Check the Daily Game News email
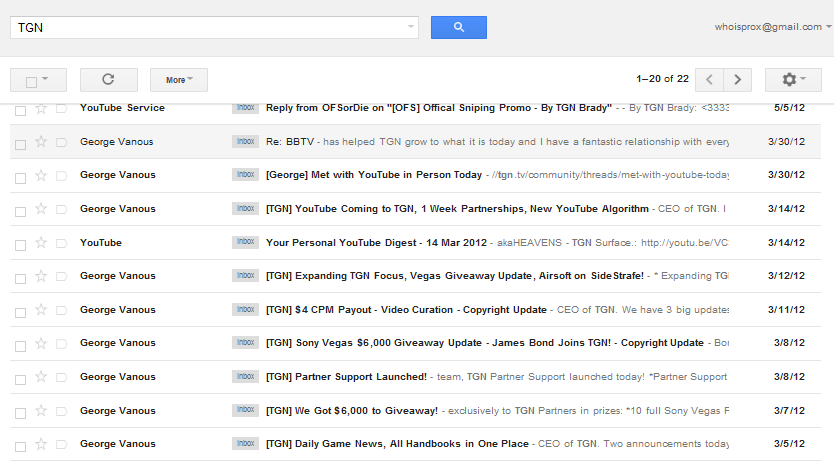 tap(20, 447)
